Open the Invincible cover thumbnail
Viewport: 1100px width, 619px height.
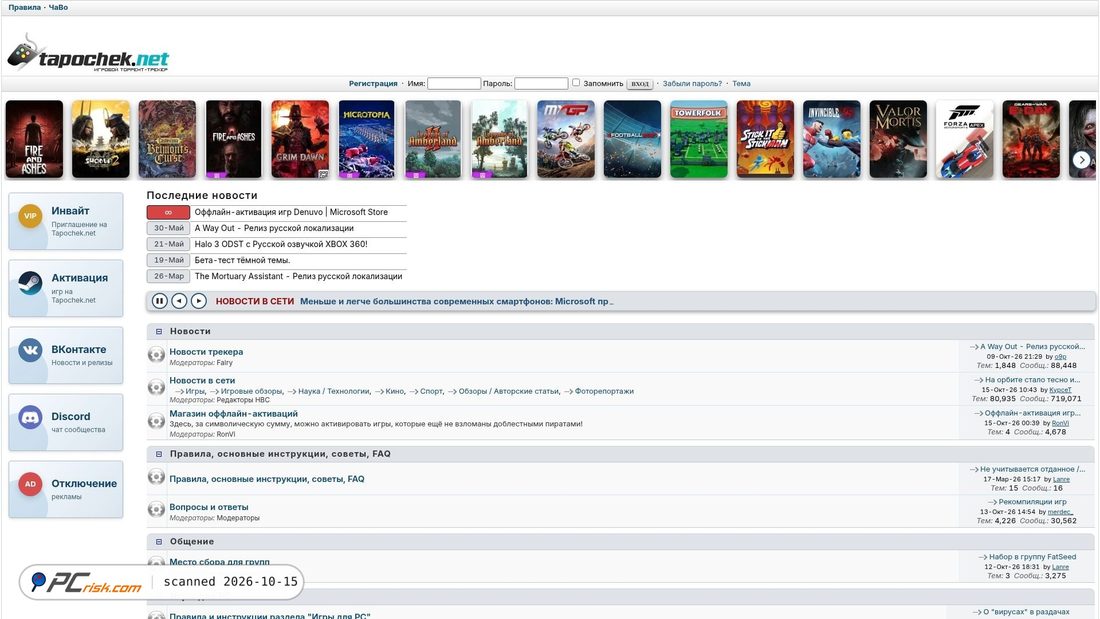(831, 139)
